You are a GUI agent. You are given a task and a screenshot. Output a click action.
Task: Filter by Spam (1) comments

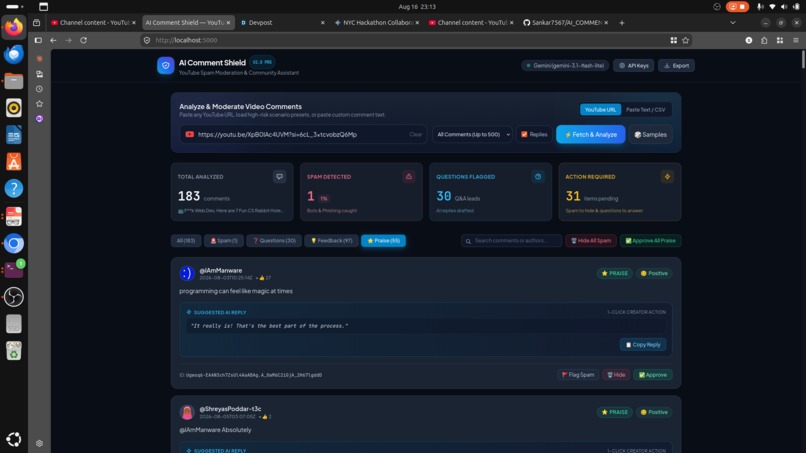[224, 241]
